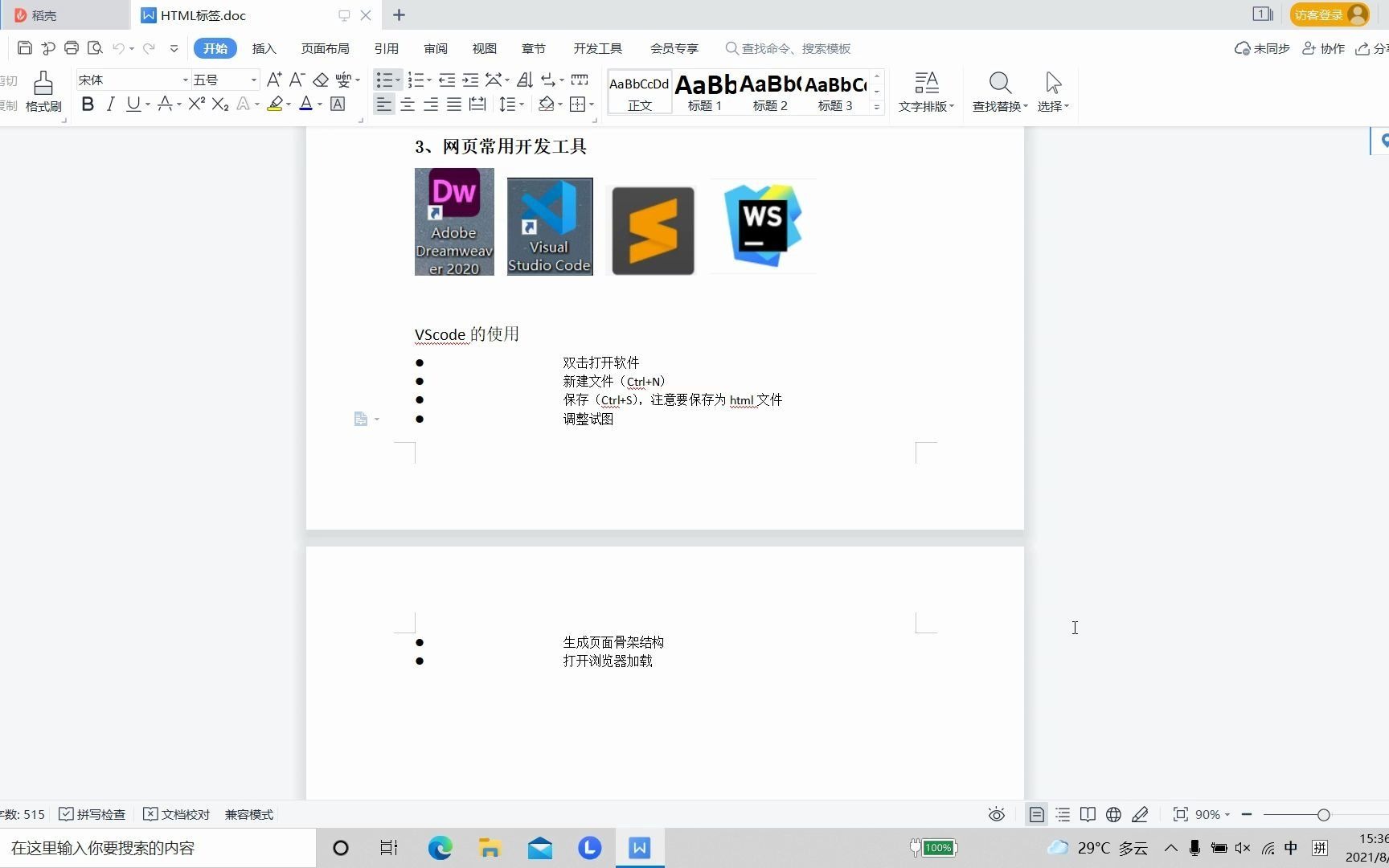Toggle Underline formatting
This screenshot has height=868, width=1389.
tap(133, 104)
